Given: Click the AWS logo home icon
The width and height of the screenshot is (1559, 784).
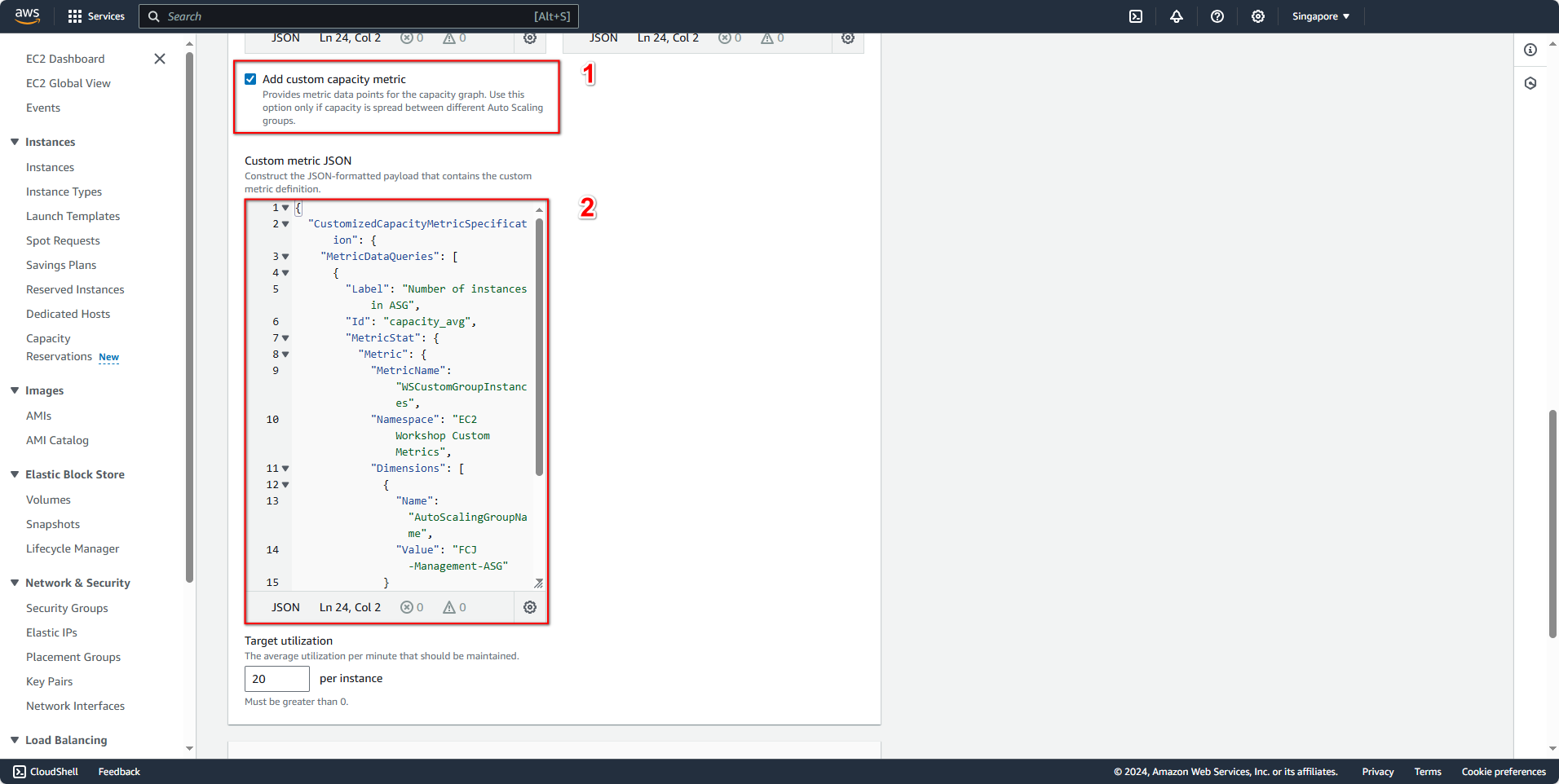Looking at the screenshot, I should tap(28, 16).
